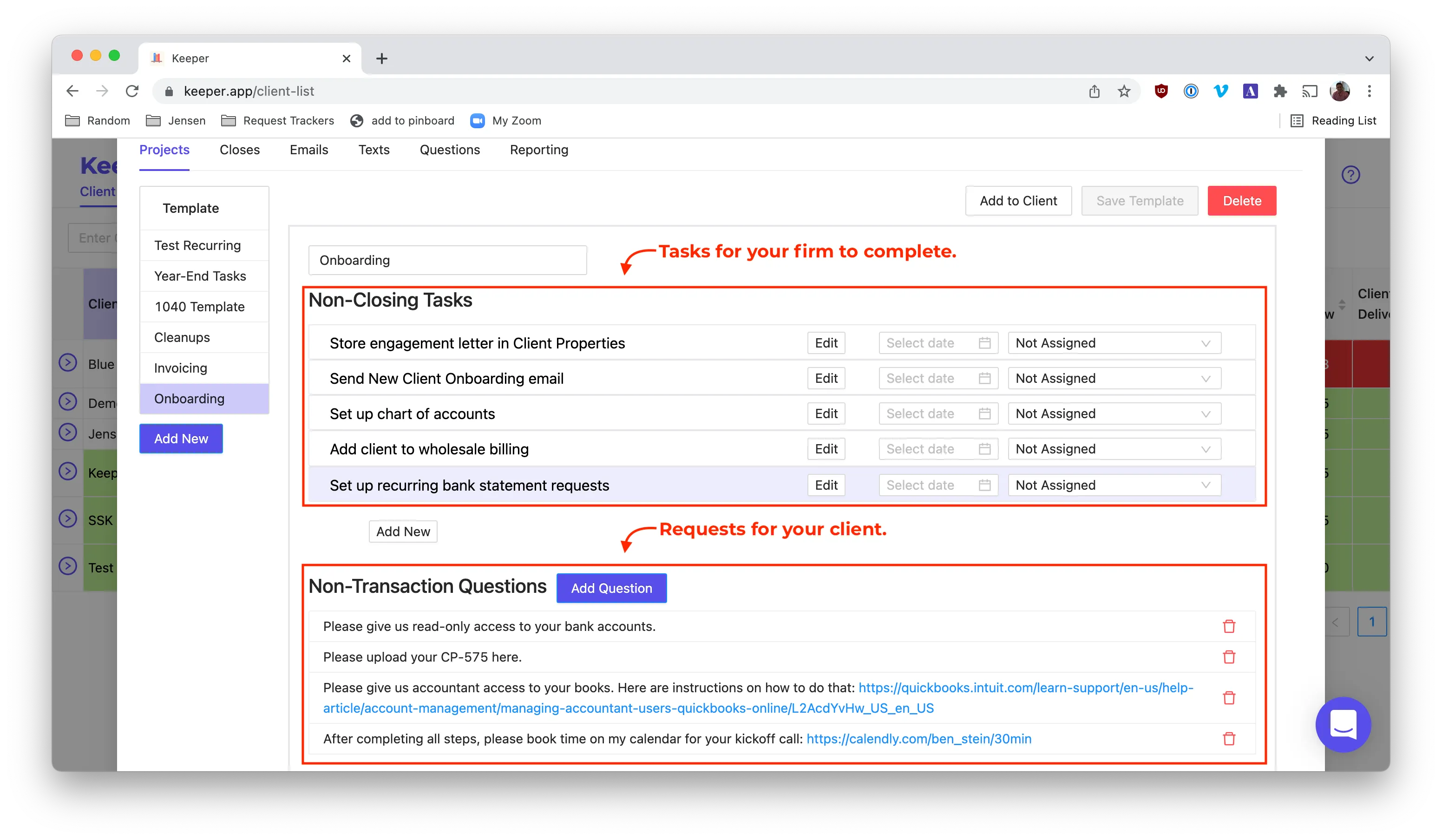Image resolution: width=1442 pixels, height=840 pixels.
Task: Click the Add Question button
Action: click(x=611, y=588)
